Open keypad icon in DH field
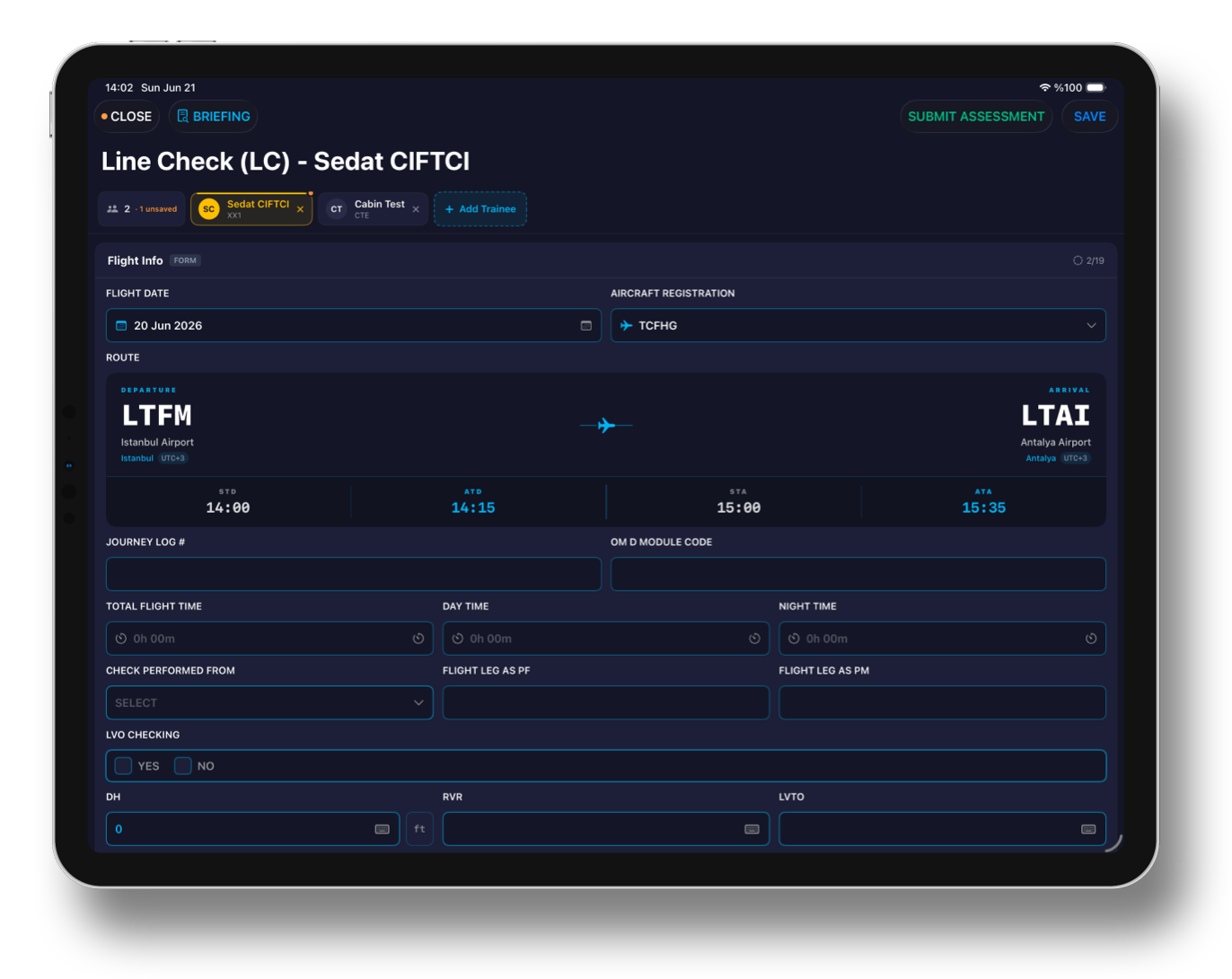 tap(383, 829)
